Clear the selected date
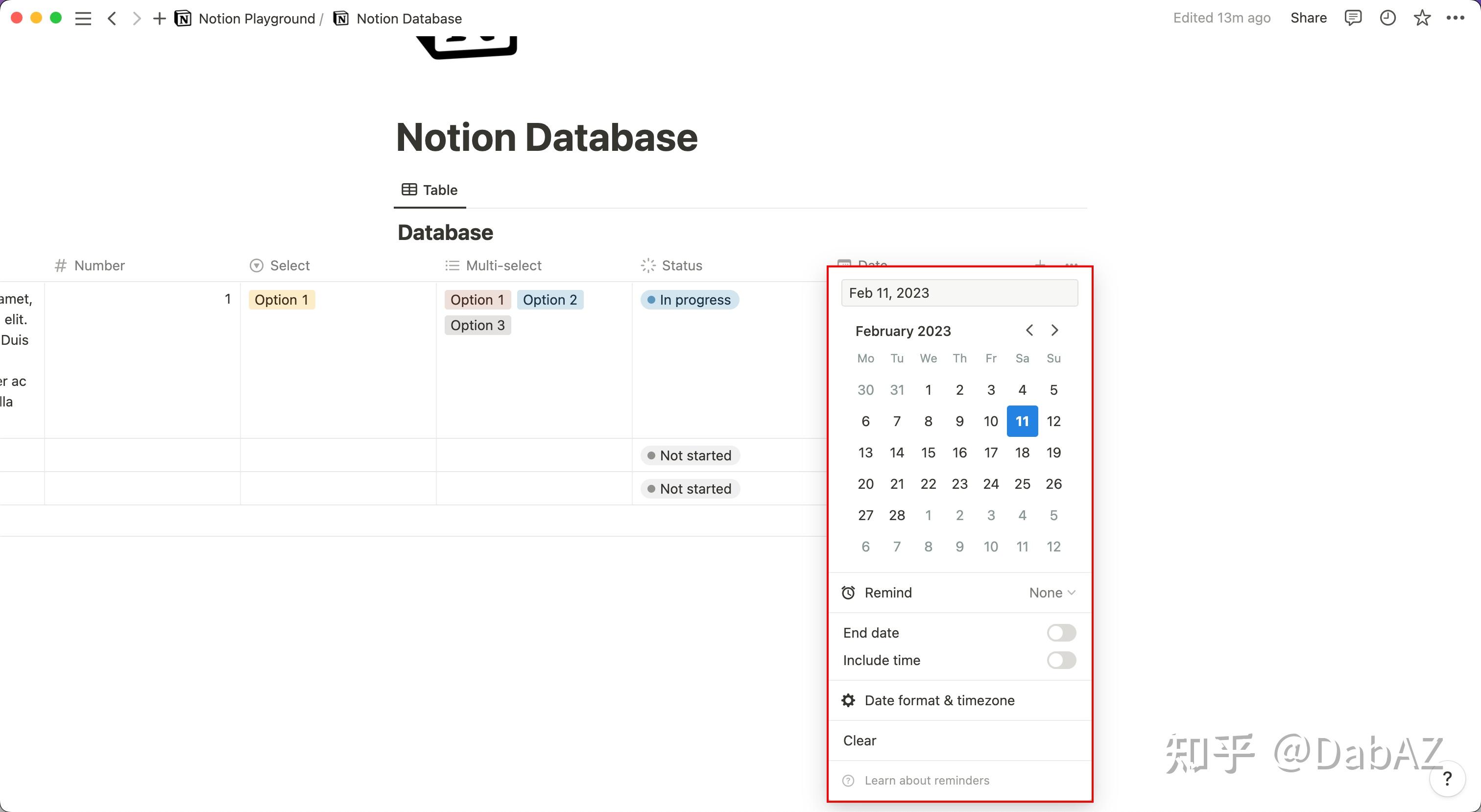The height and width of the screenshot is (812, 1481). tap(859, 740)
